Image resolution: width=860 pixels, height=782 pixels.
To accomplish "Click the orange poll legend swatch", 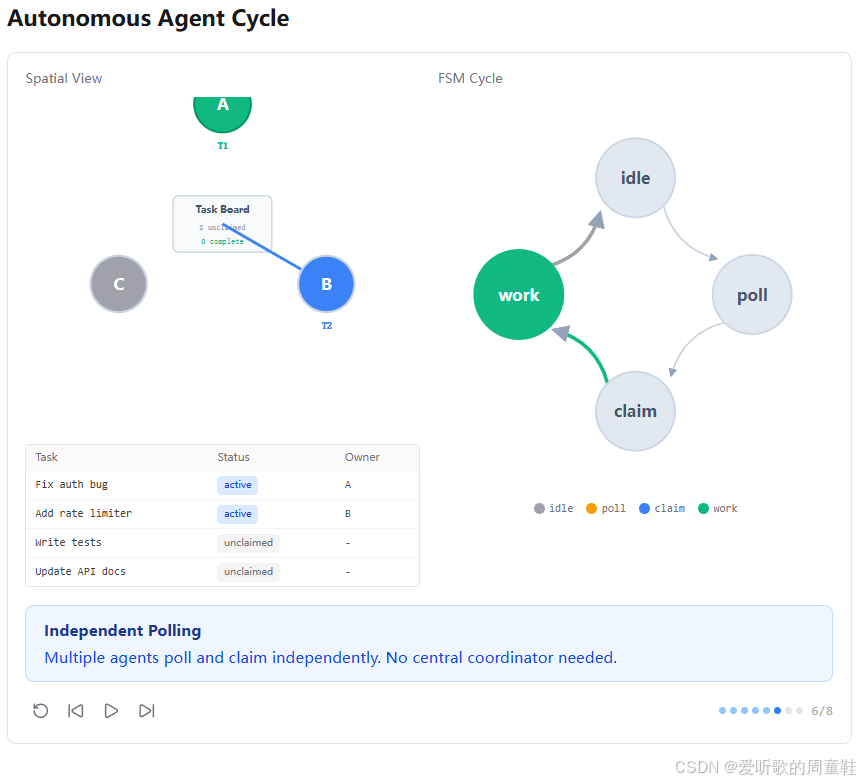I will 591,508.
